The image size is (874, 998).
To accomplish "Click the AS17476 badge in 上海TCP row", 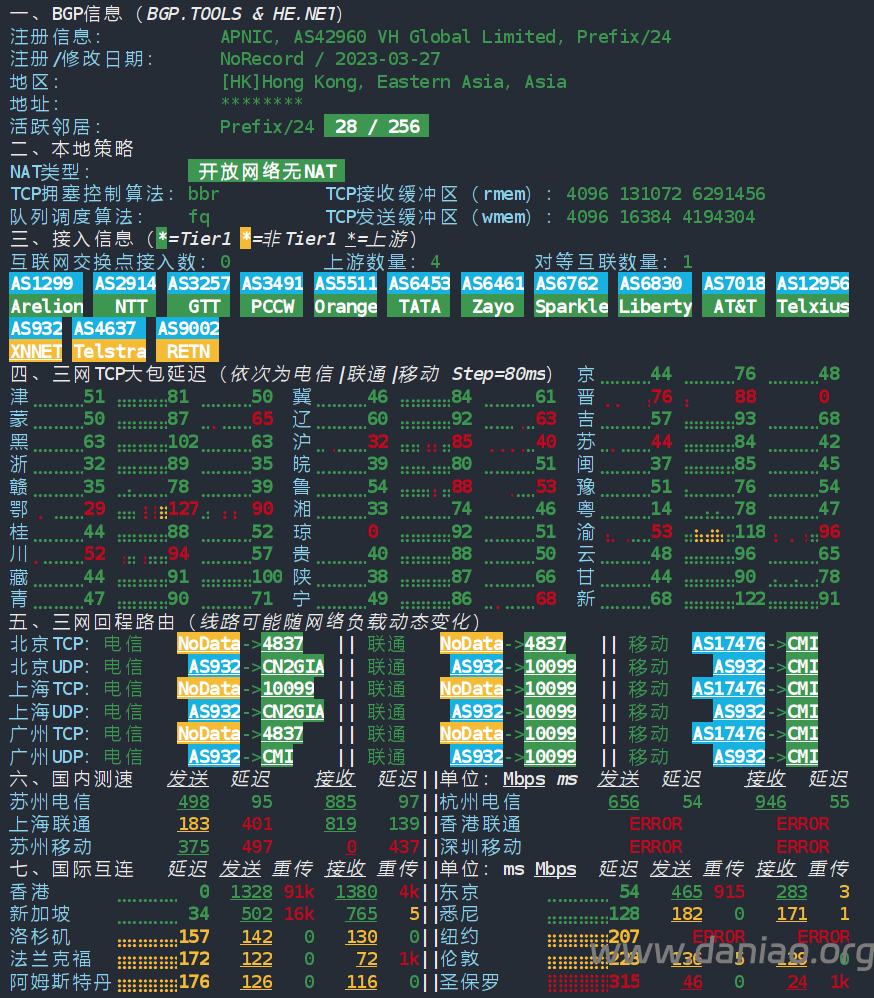I will click(x=728, y=689).
